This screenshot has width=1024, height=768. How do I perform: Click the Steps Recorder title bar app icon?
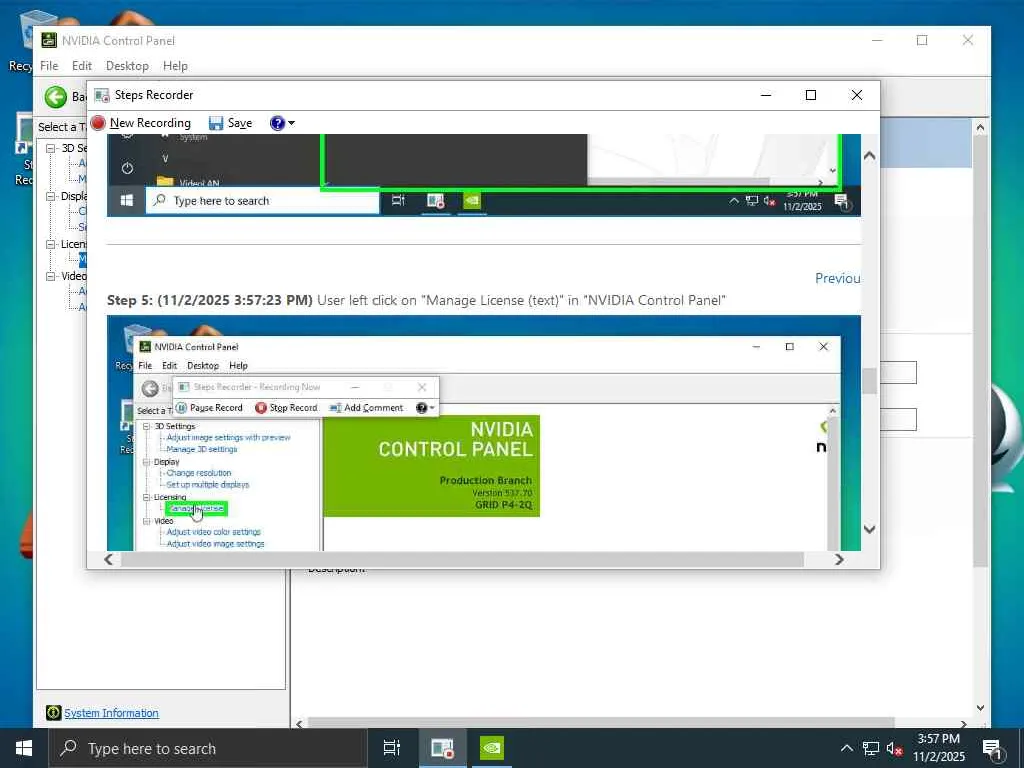101,95
